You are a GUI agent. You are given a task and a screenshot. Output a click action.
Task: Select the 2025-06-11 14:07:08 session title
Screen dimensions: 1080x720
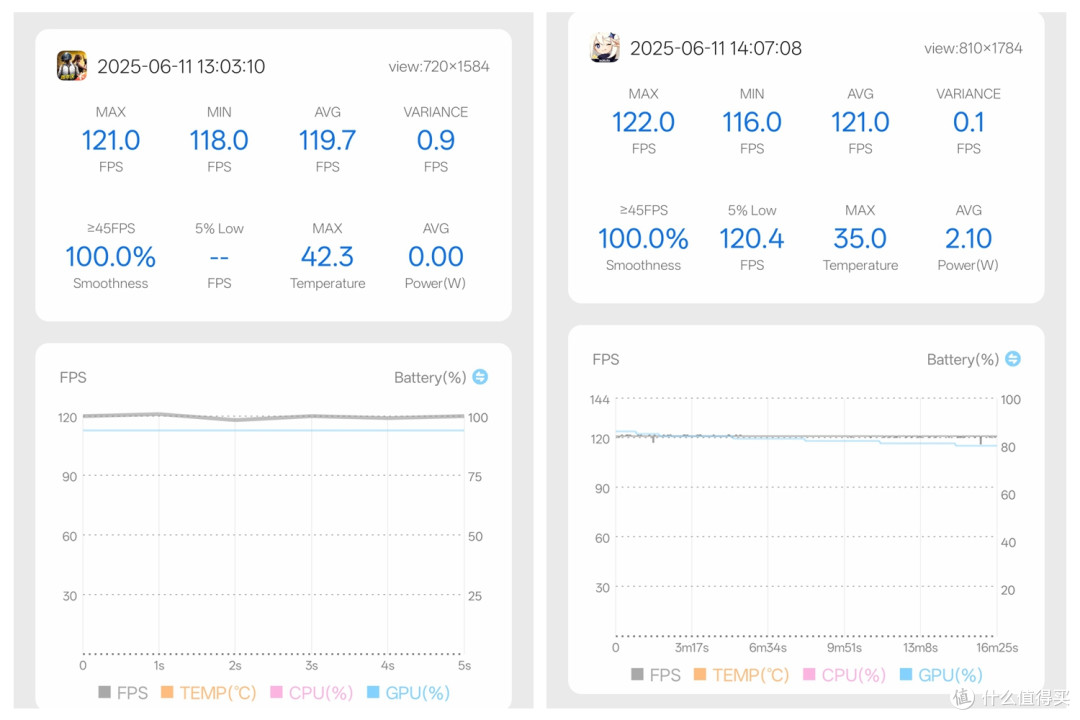716,48
